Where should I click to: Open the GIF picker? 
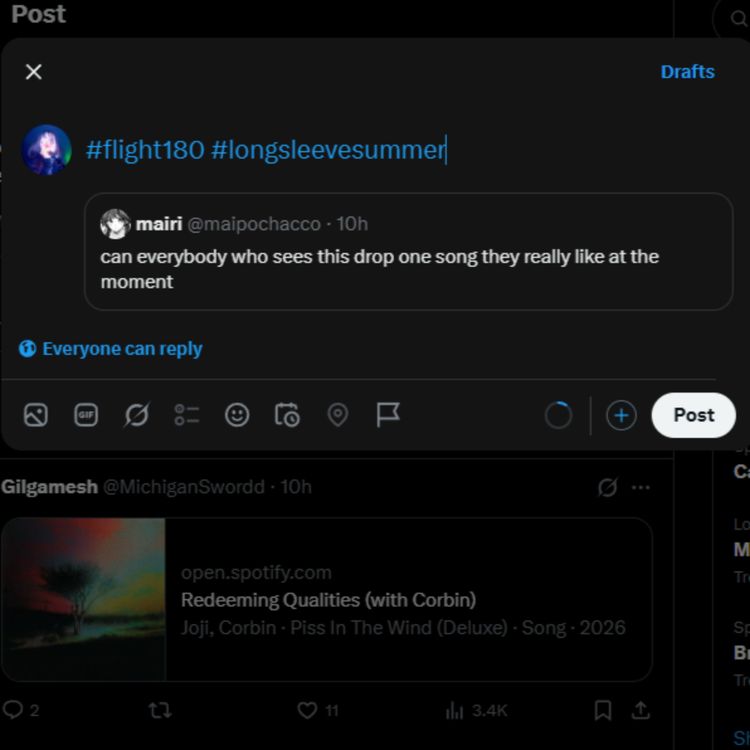tap(86, 415)
